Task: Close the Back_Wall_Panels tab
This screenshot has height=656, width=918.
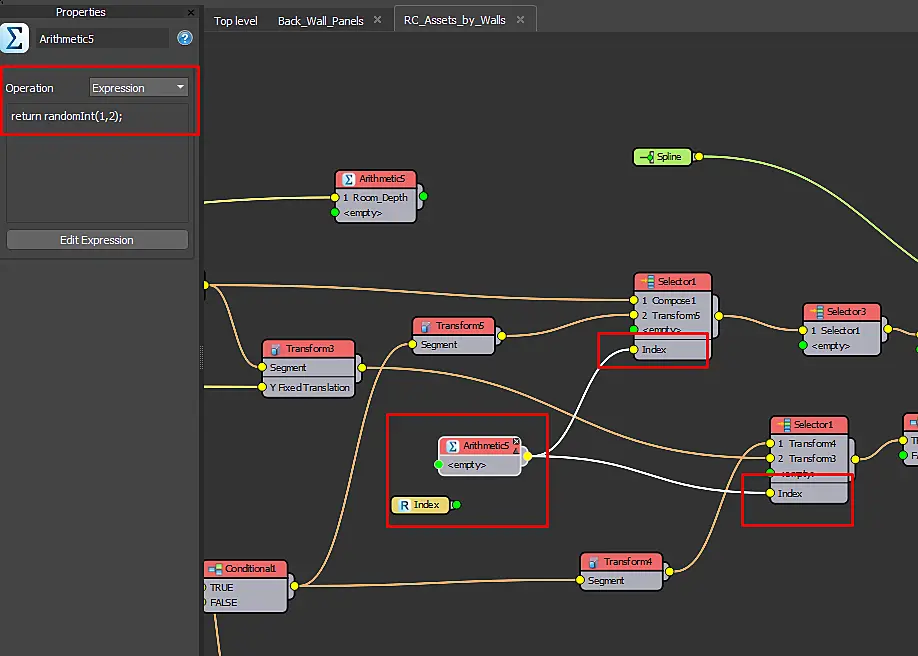Action: (x=378, y=19)
